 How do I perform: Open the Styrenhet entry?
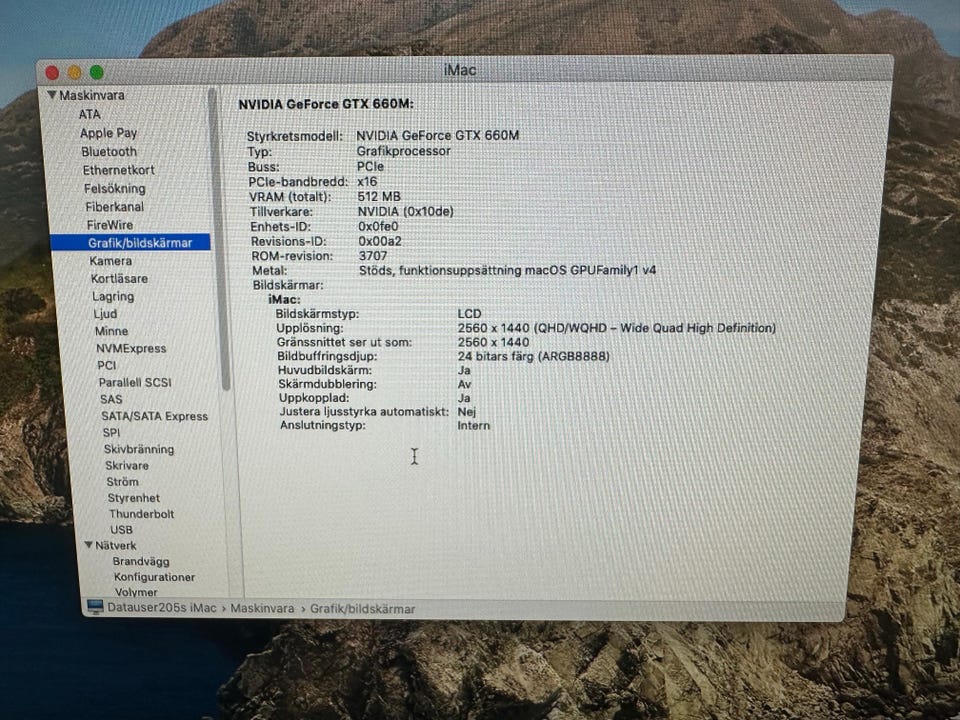click(133, 498)
